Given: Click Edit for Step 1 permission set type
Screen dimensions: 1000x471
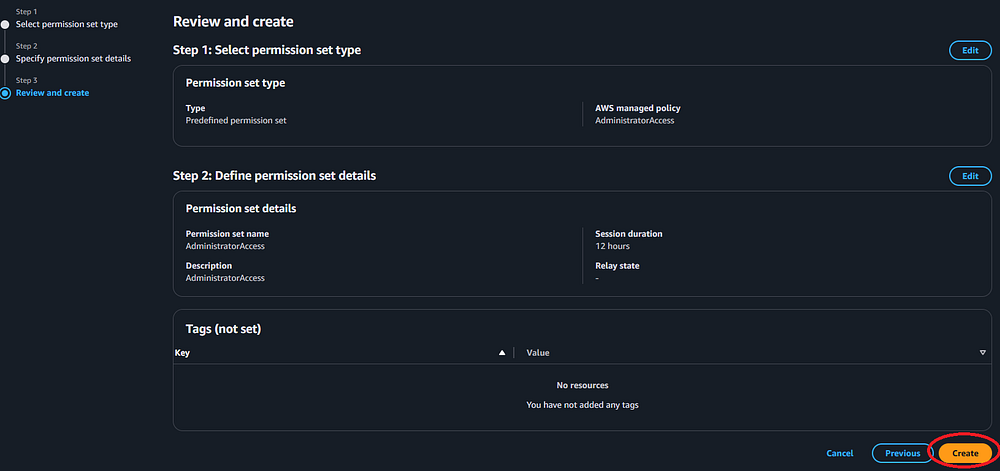Looking at the screenshot, I should click(x=969, y=50).
